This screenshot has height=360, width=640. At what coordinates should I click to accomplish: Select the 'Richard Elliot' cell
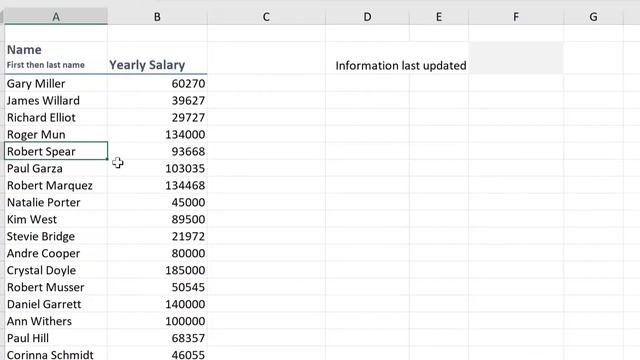(x=56, y=118)
